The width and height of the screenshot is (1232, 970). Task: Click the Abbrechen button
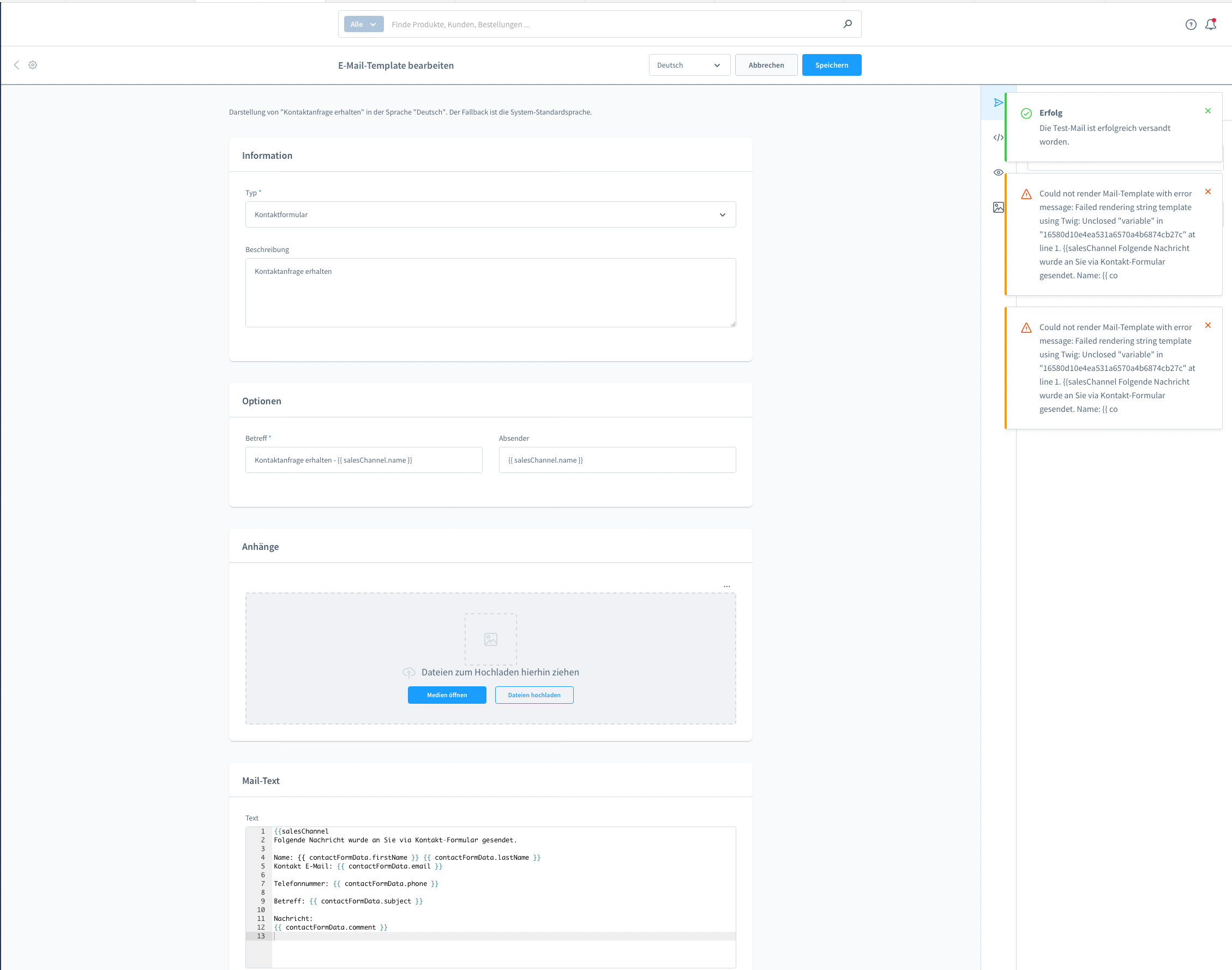[x=766, y=65]
